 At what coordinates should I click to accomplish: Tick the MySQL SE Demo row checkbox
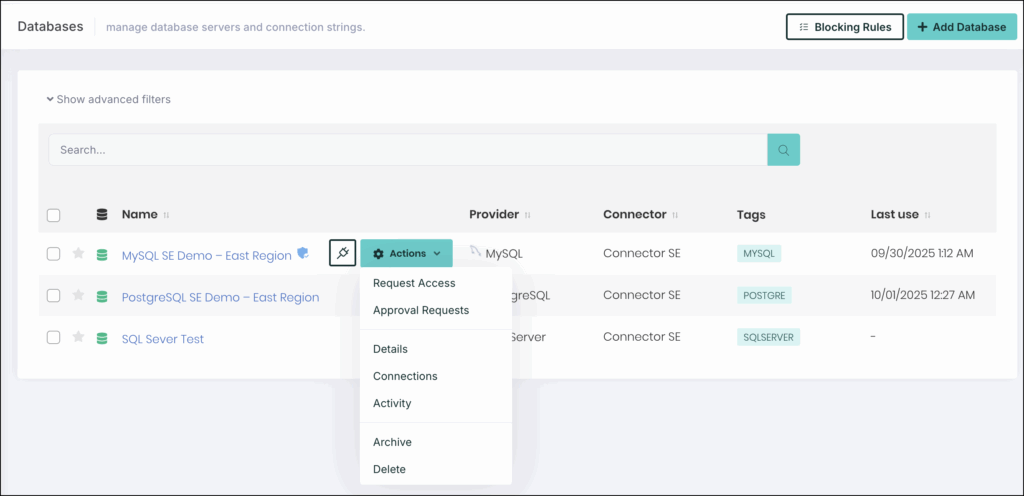point(54,254)
